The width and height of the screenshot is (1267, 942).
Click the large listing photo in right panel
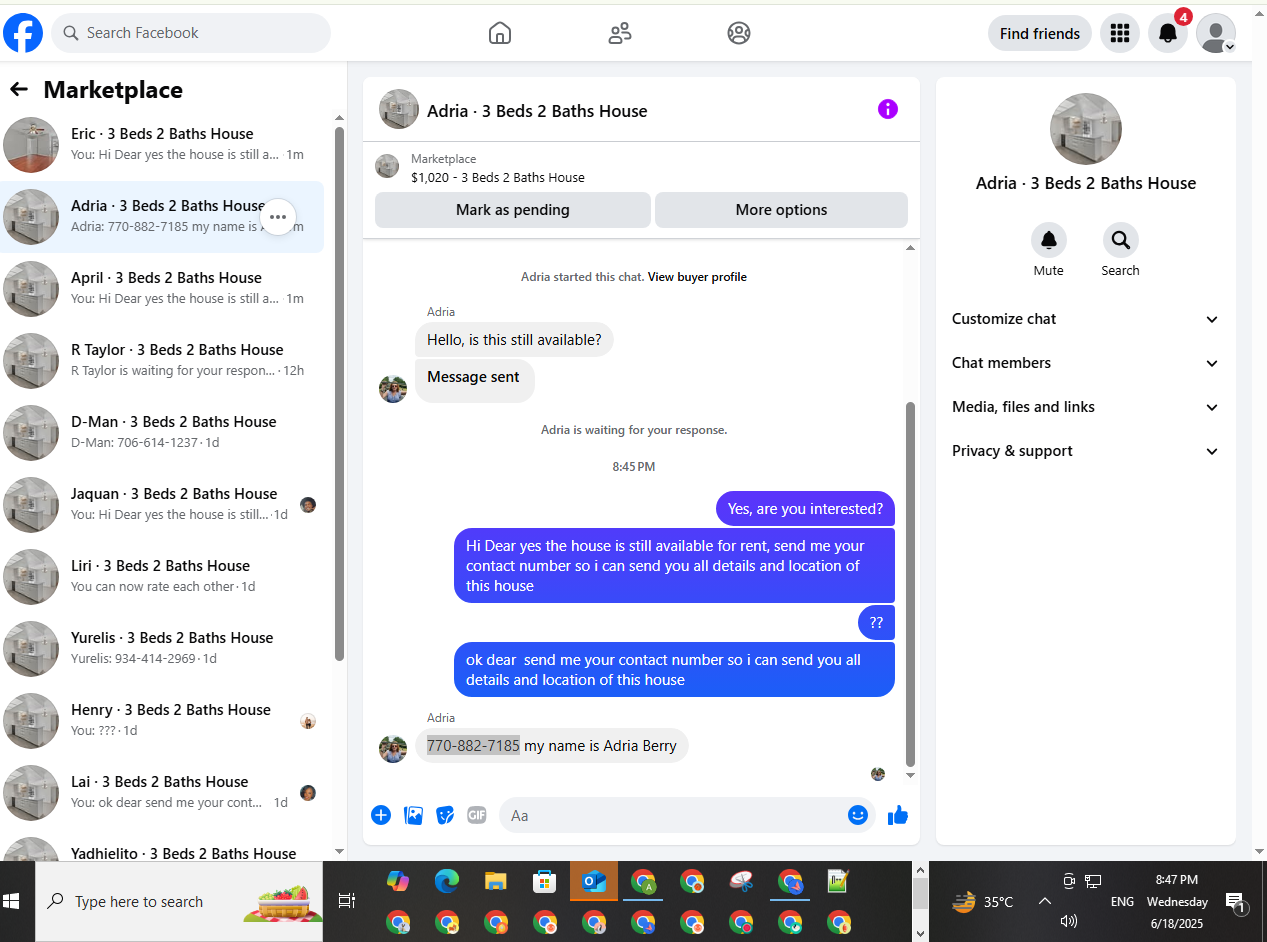1086,129
